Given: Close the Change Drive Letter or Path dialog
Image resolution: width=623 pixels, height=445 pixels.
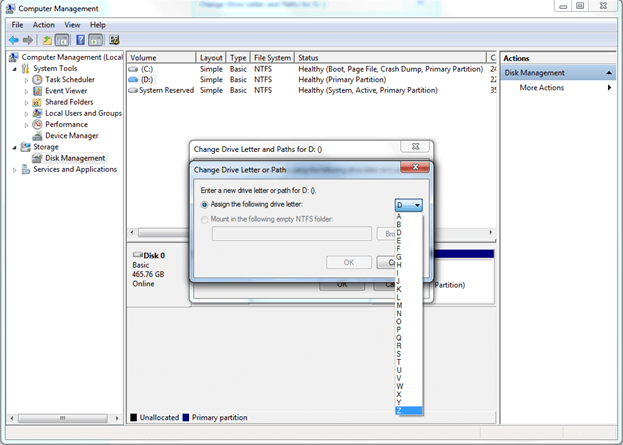Looking at the screenshot, I should pyautogui.click(x=415, y=167).
